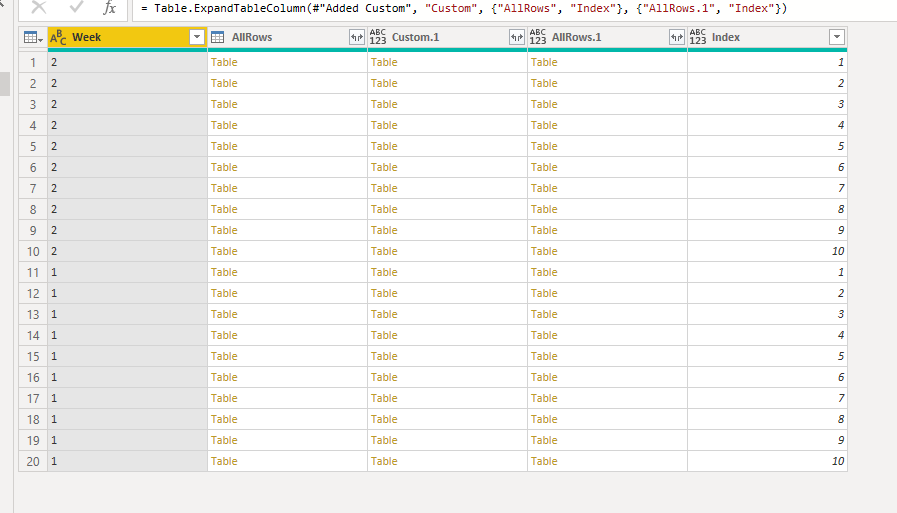Select row number 15 header
The height and width of the screenshot is (513, 897).
(x=33, y=356)
